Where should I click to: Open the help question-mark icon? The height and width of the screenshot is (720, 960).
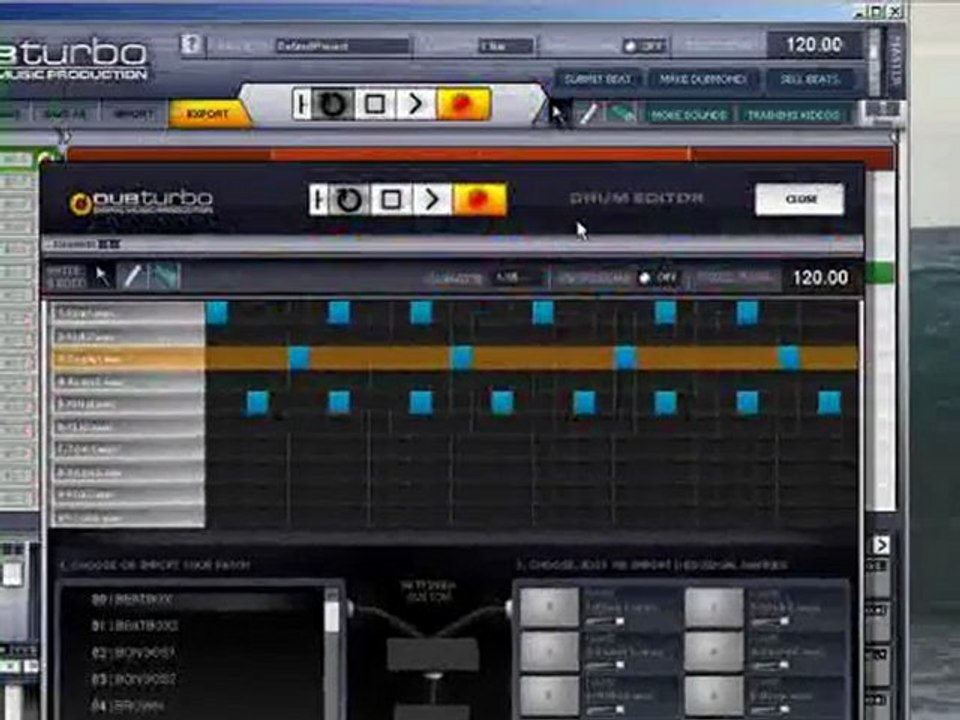(x=191, y=44)
